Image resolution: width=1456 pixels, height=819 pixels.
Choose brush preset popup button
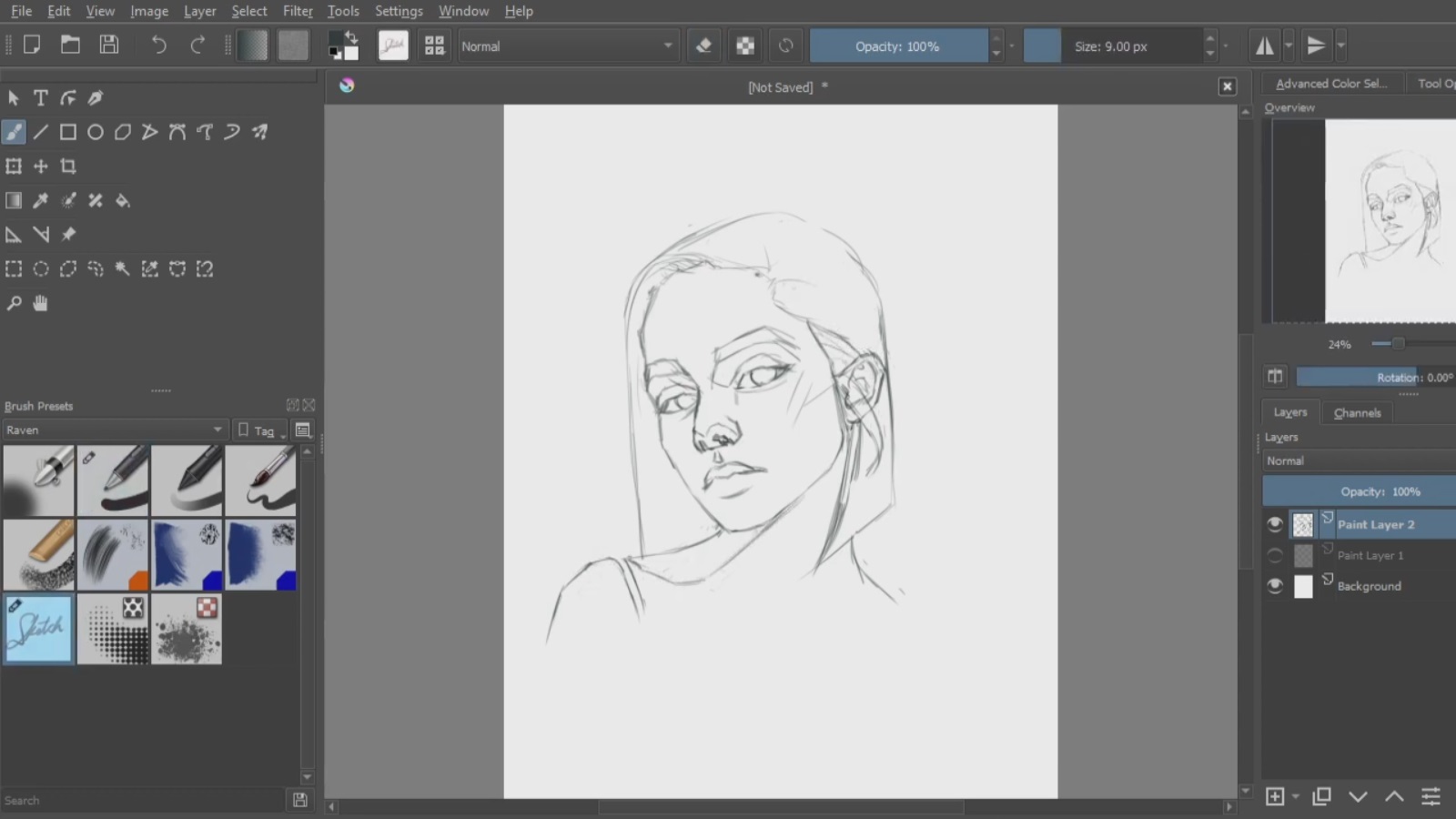tap(434, 45)
